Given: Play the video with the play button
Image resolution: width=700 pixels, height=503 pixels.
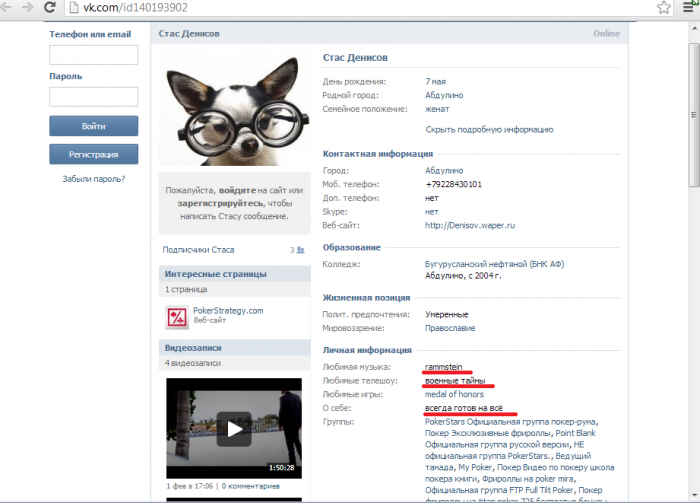Looking at the screenshot, I should pyautogui.click(x=234, y=429).
